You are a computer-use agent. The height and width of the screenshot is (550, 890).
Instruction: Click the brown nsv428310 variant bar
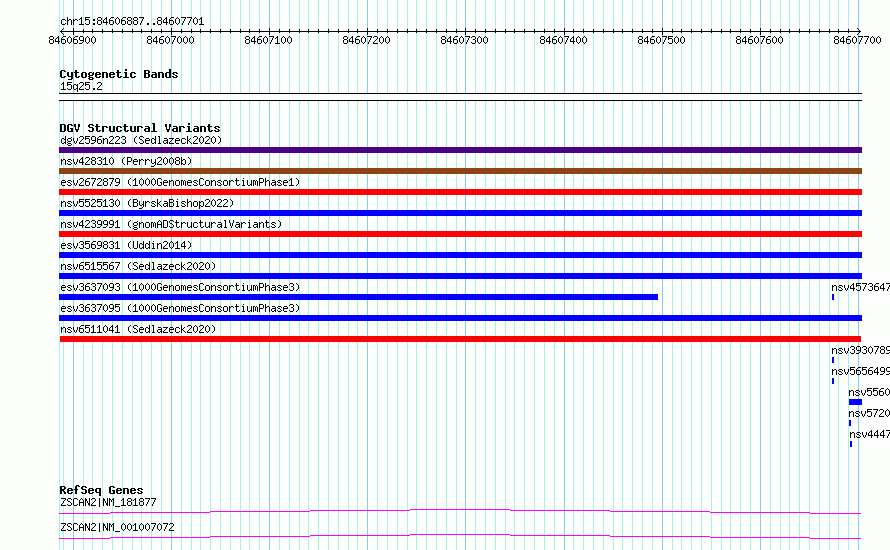[460, 171]
